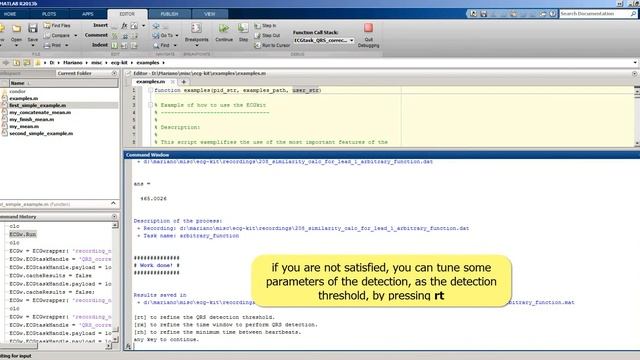The width and height of the screenshot is (640, 360).
Task: Click the Go To button
Action: 163,36
